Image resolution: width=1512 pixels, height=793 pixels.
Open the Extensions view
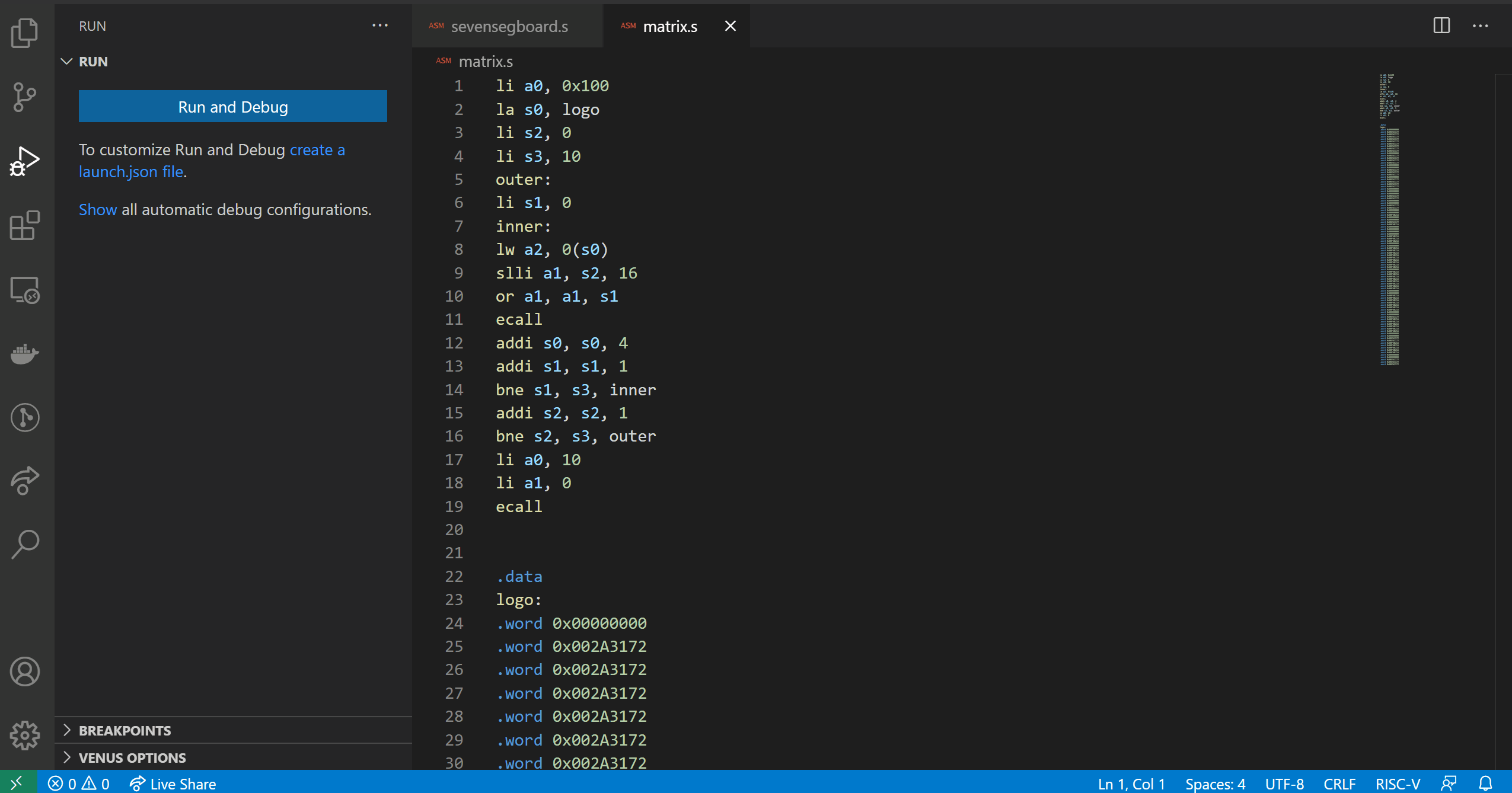click(x=25, y=225)
